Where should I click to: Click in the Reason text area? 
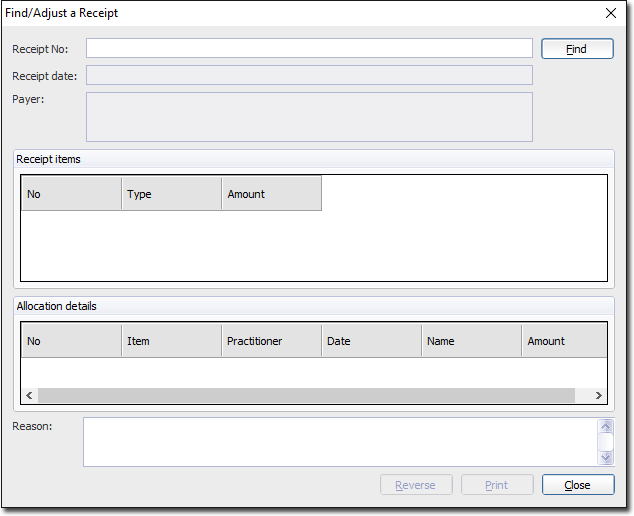(339, 442)
